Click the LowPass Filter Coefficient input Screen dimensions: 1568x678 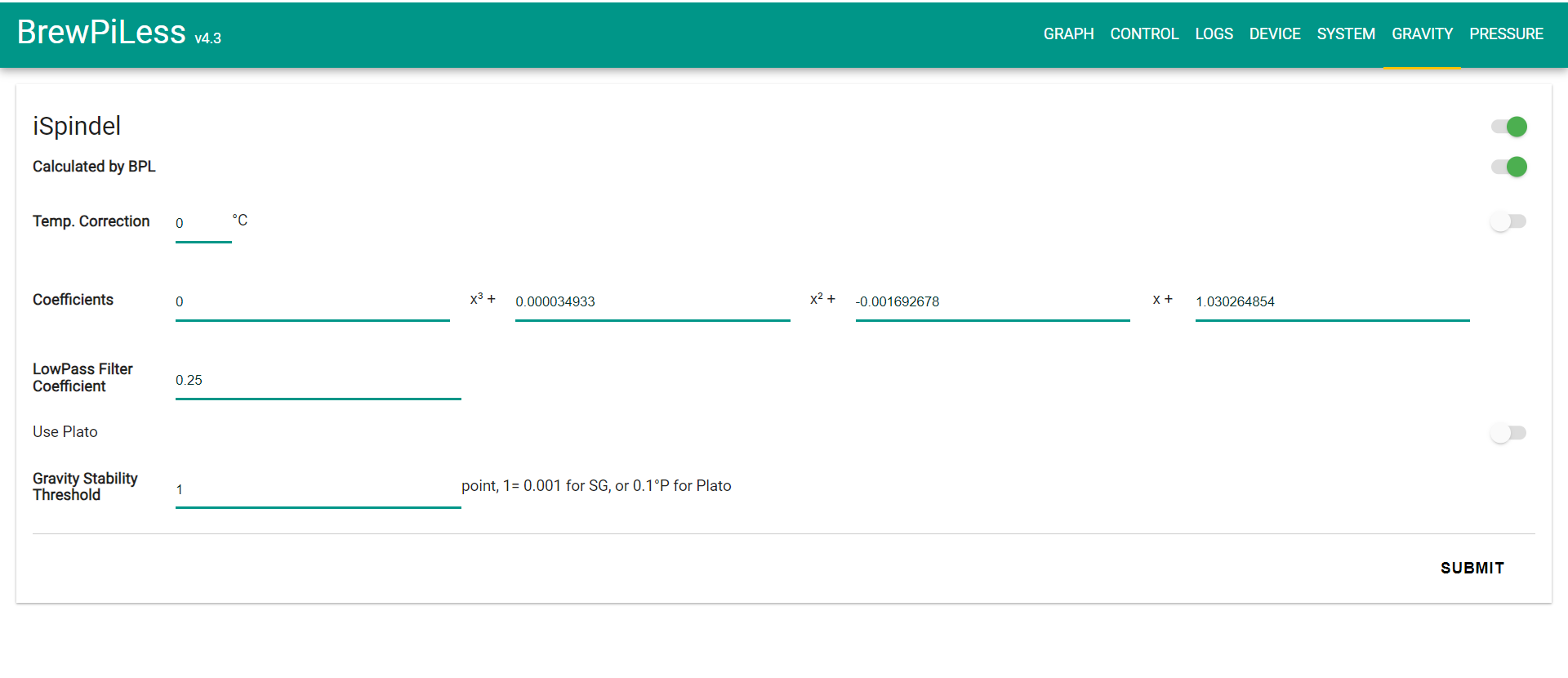(318, 381)
